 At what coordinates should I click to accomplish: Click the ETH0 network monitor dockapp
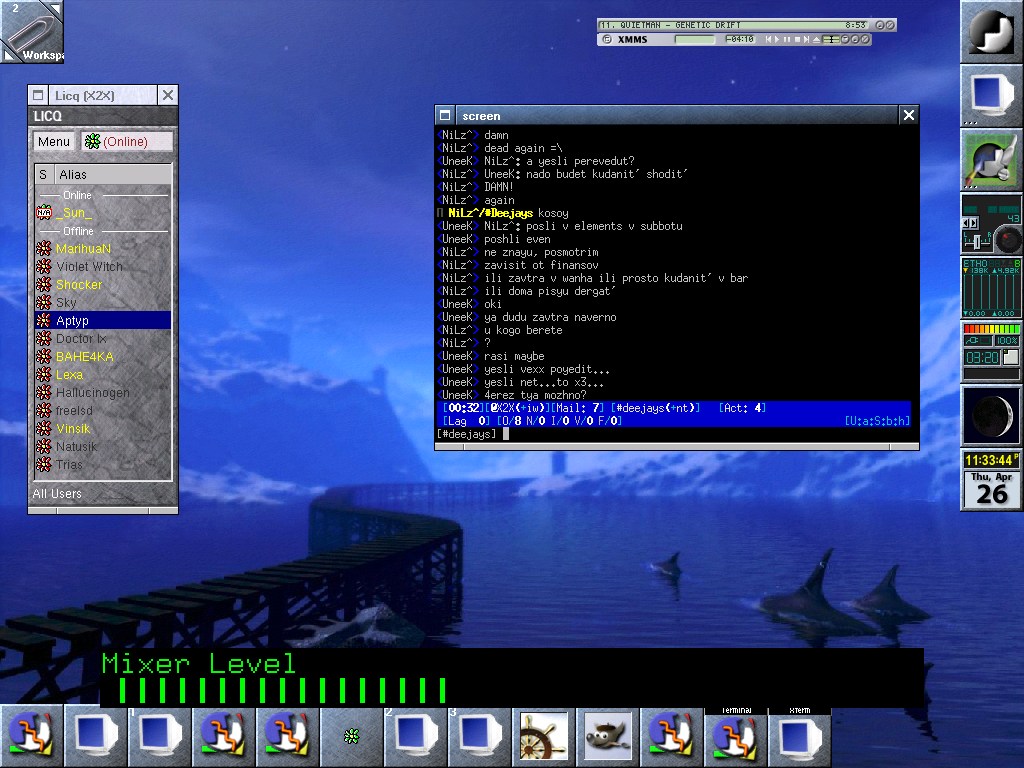coord(991,287)
